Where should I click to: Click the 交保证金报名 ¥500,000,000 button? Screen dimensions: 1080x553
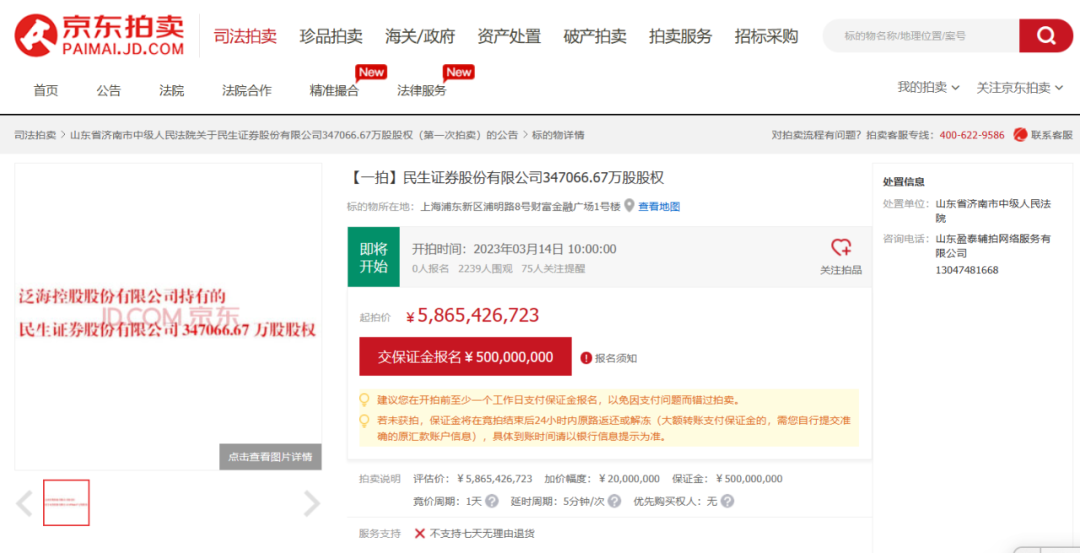[466, 357]
